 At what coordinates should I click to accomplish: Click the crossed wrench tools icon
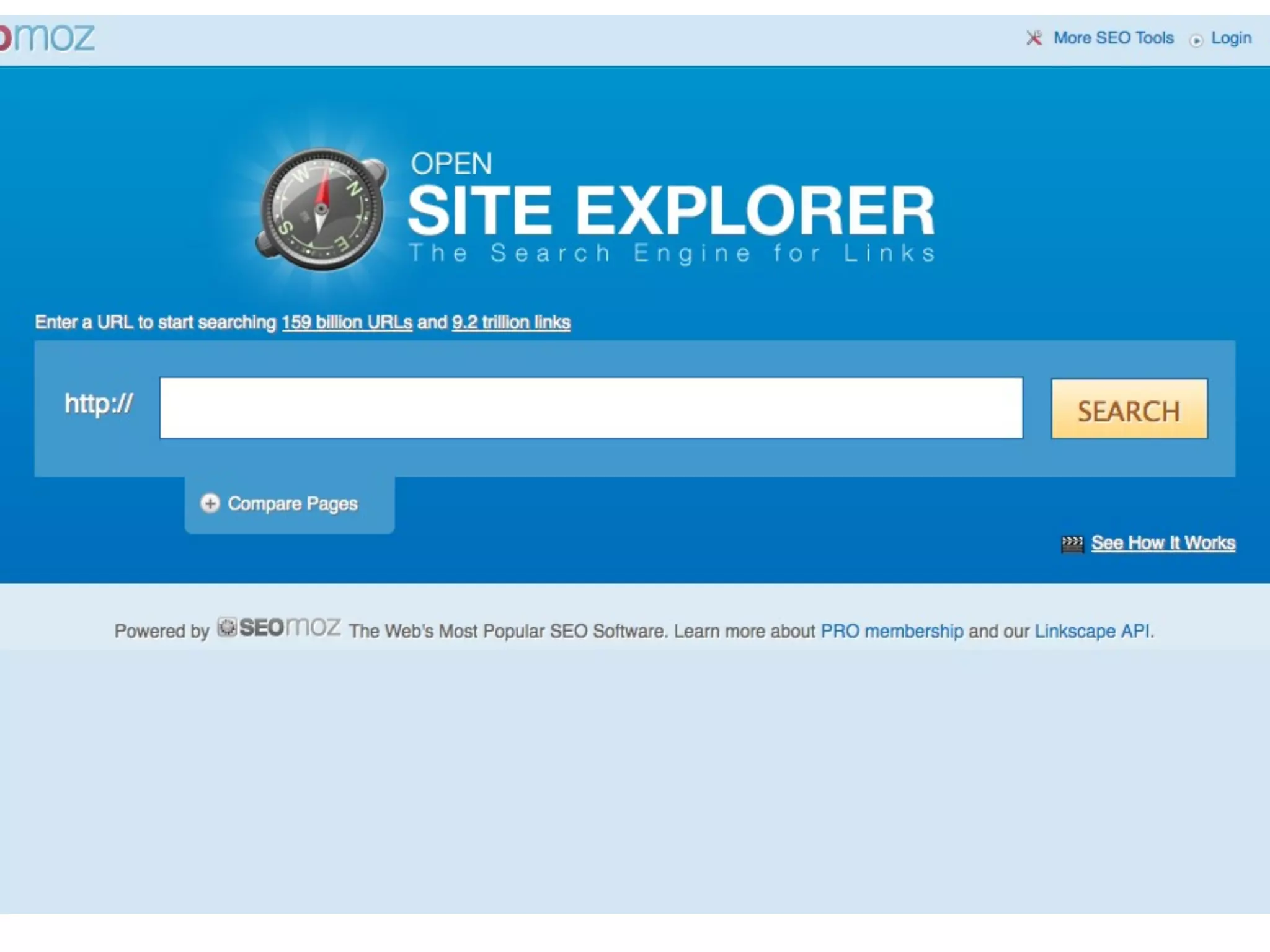(1034, 38)
